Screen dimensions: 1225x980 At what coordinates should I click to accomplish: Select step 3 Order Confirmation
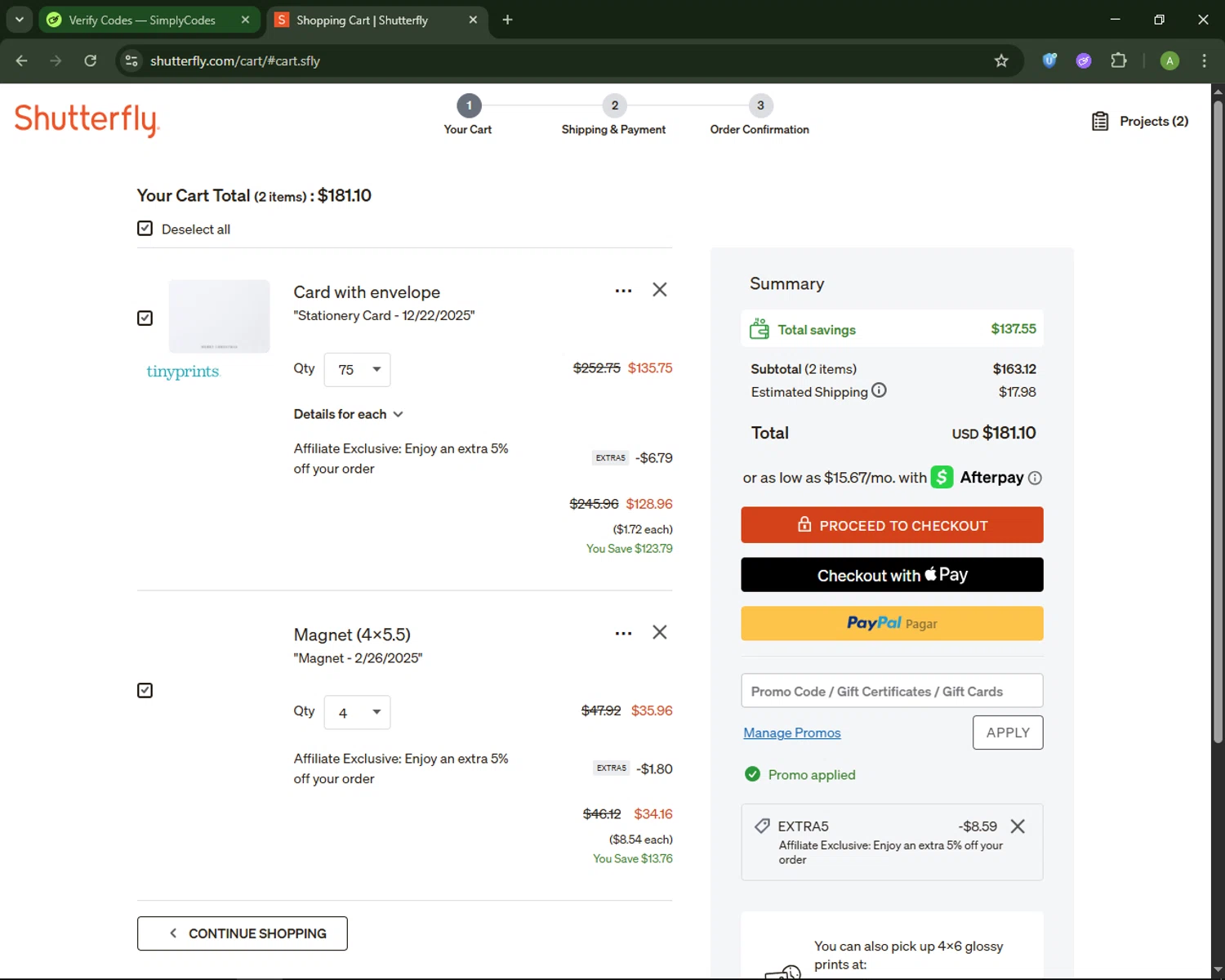pyautogui.click(x=759, y=114)
